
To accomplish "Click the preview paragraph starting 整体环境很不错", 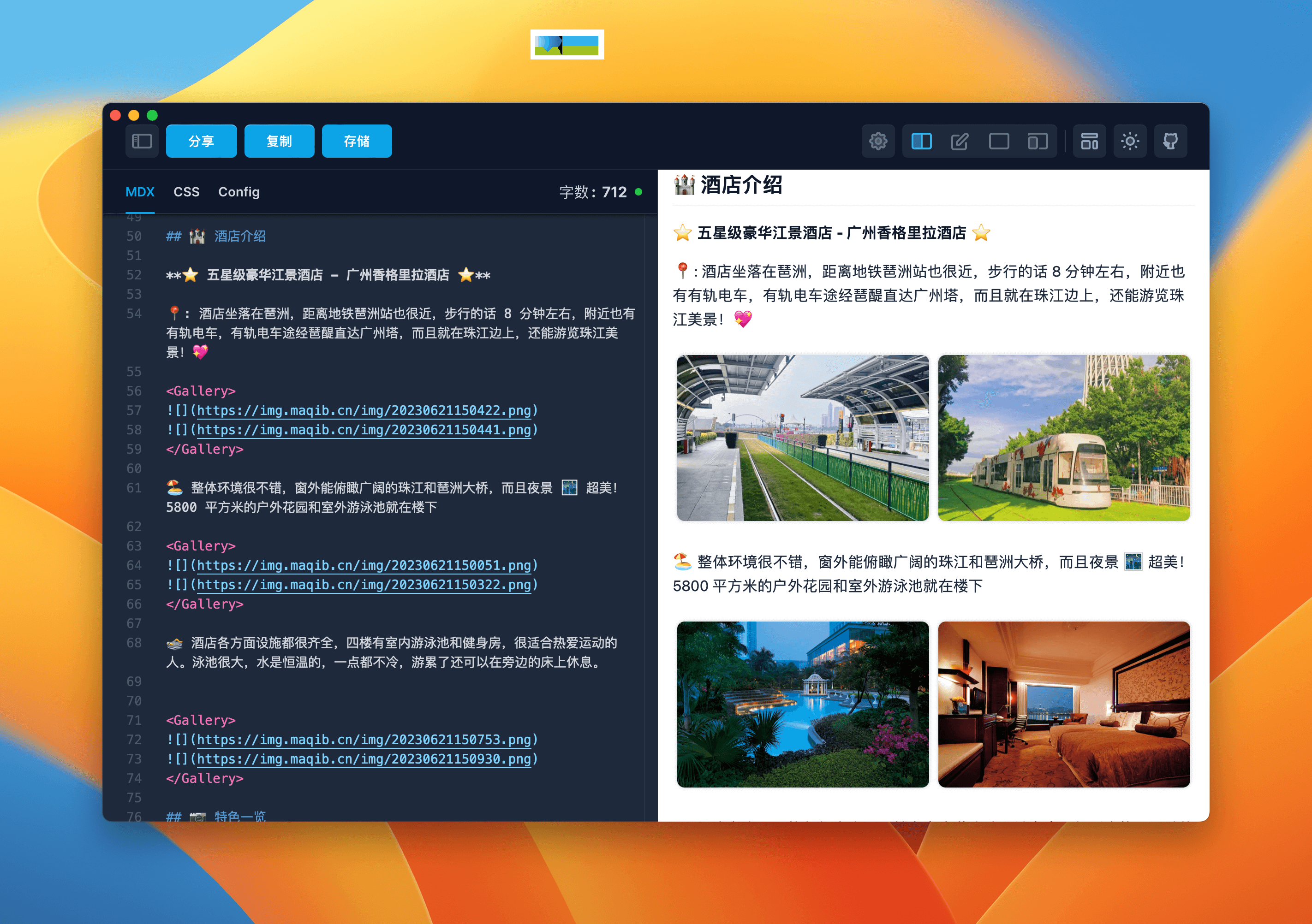I will pyautogui.click(x=929, y=574).
